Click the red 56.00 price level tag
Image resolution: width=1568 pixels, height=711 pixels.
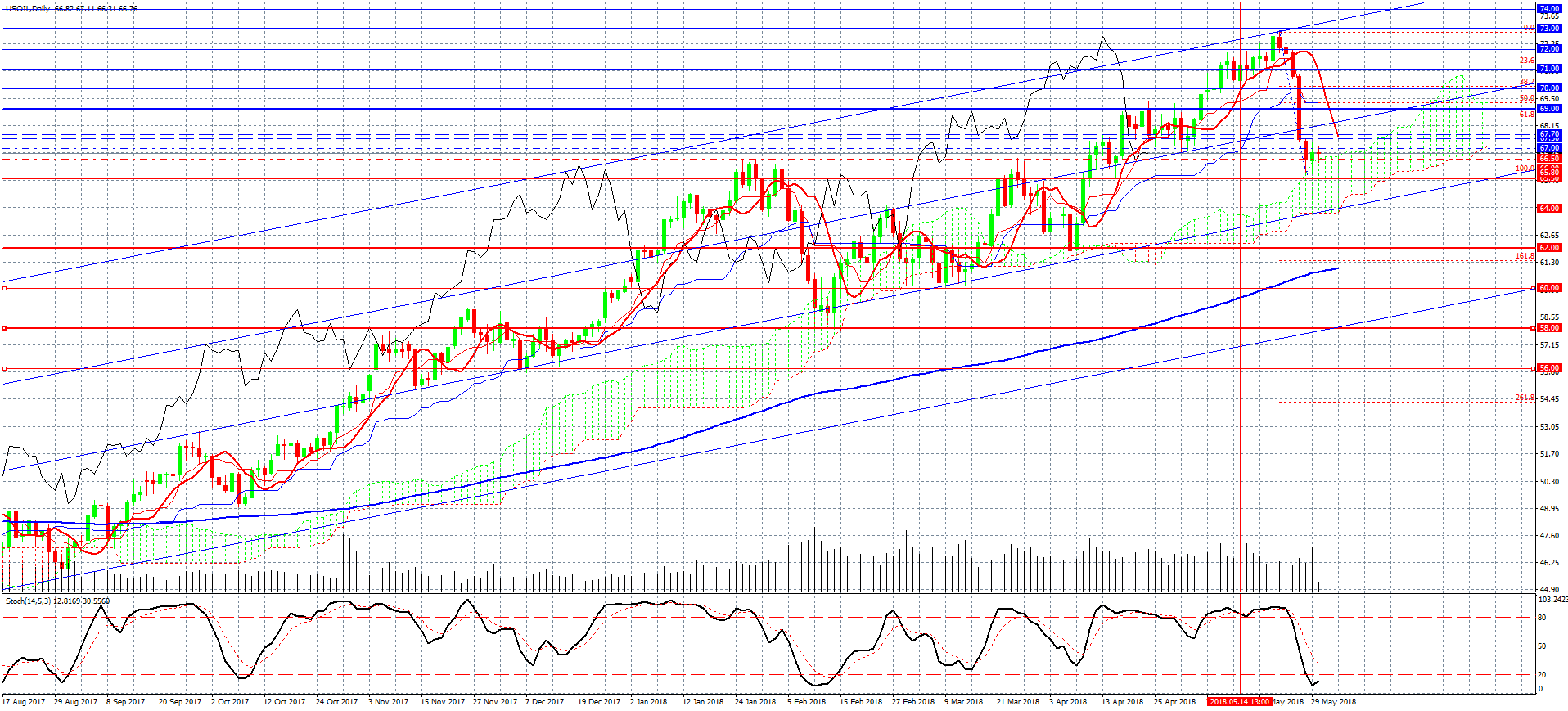1549,368
